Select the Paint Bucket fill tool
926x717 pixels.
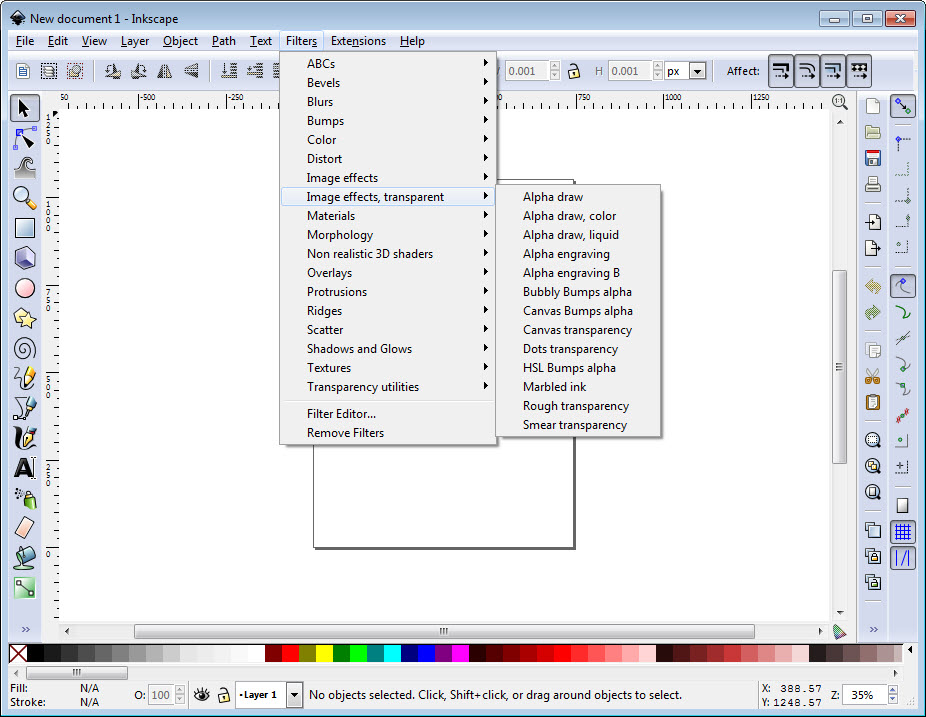click(x=24, y=558)
